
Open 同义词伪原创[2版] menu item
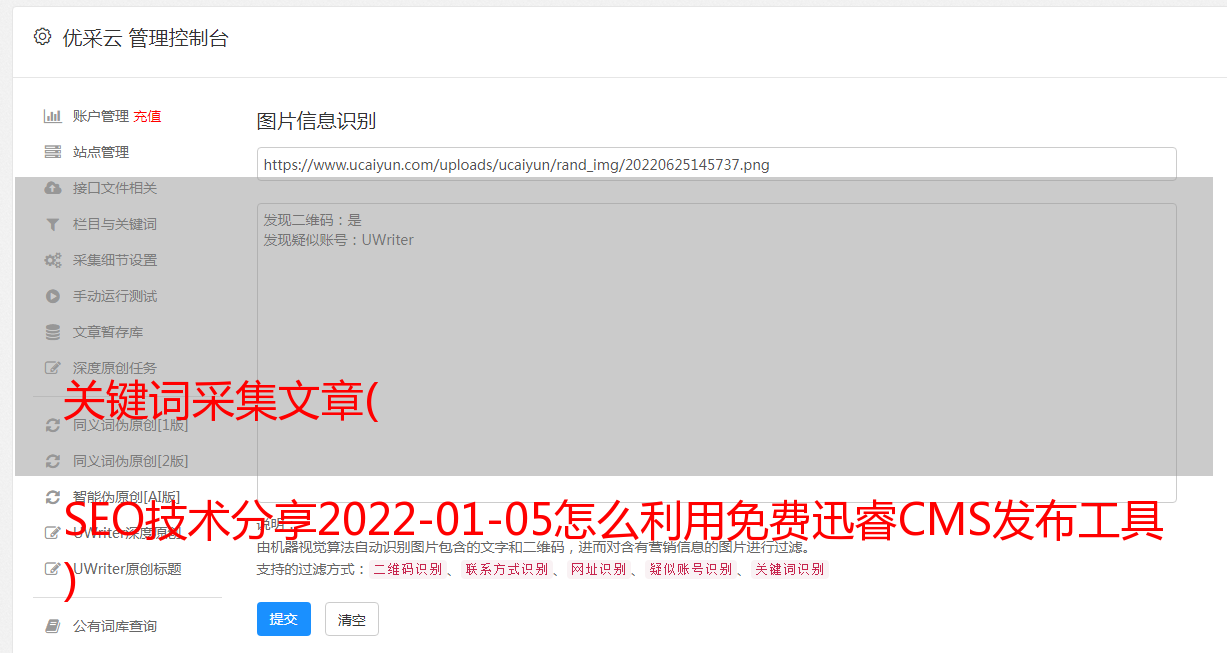[x=118, y=461]
